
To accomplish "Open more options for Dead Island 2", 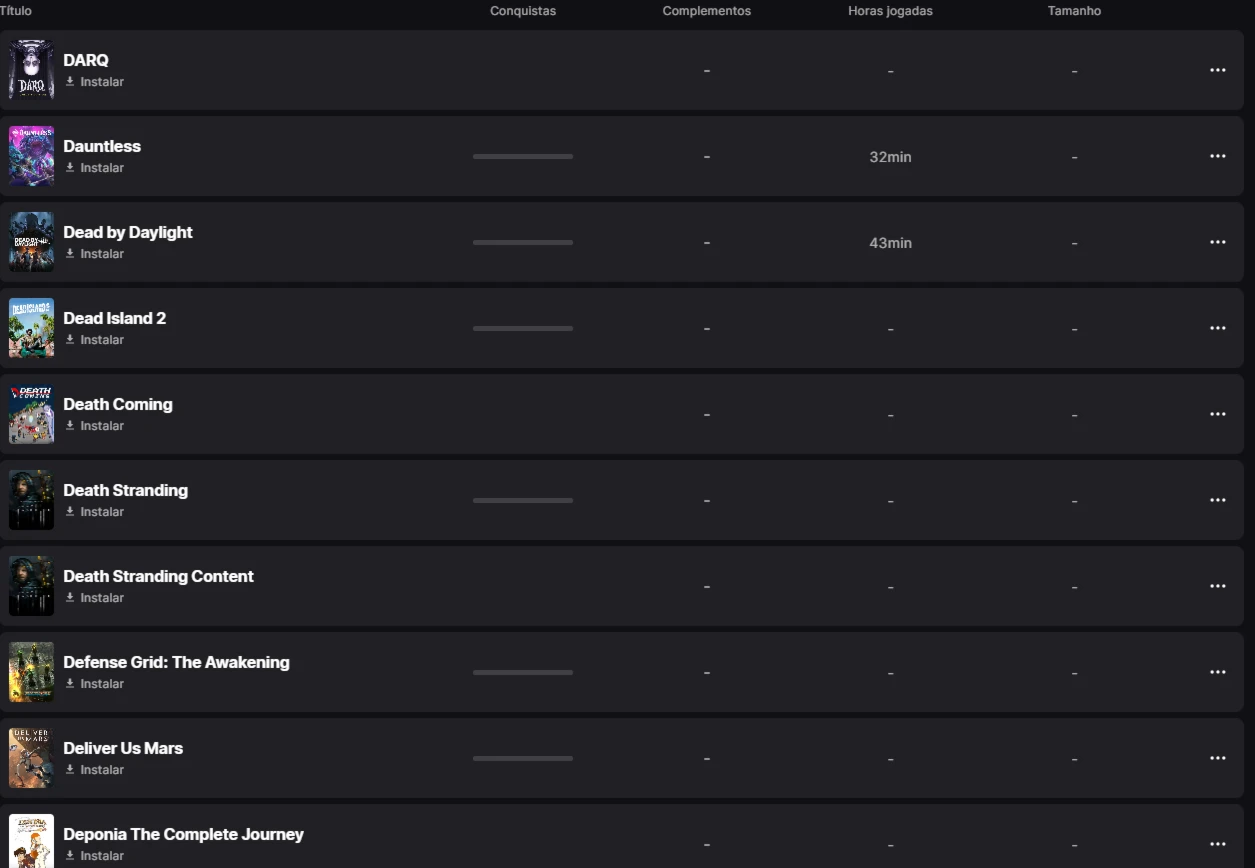I will pyautogui.click(x=1217, y=328).
